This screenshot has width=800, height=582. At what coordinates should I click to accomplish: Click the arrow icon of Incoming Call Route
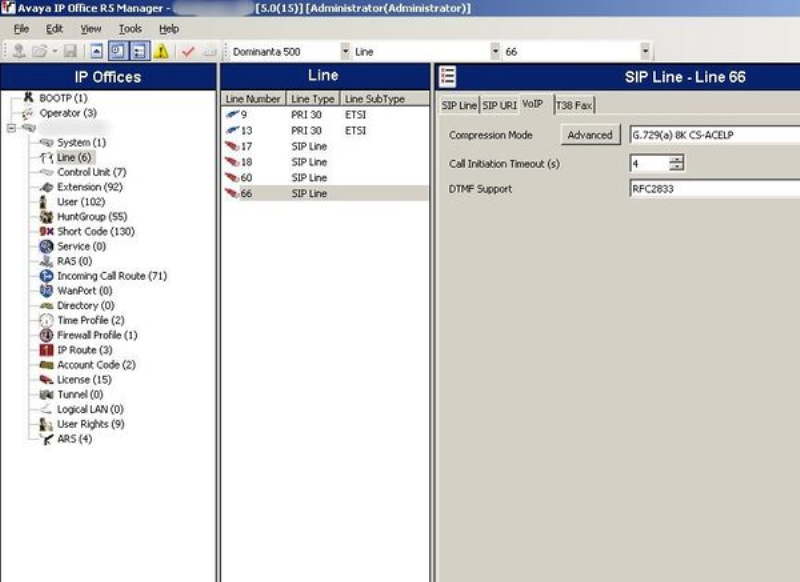click(46, 276)
